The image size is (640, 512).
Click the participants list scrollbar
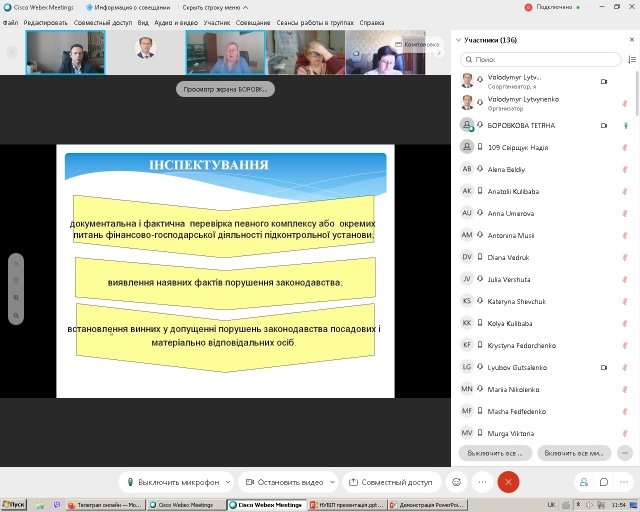point(637,94)
